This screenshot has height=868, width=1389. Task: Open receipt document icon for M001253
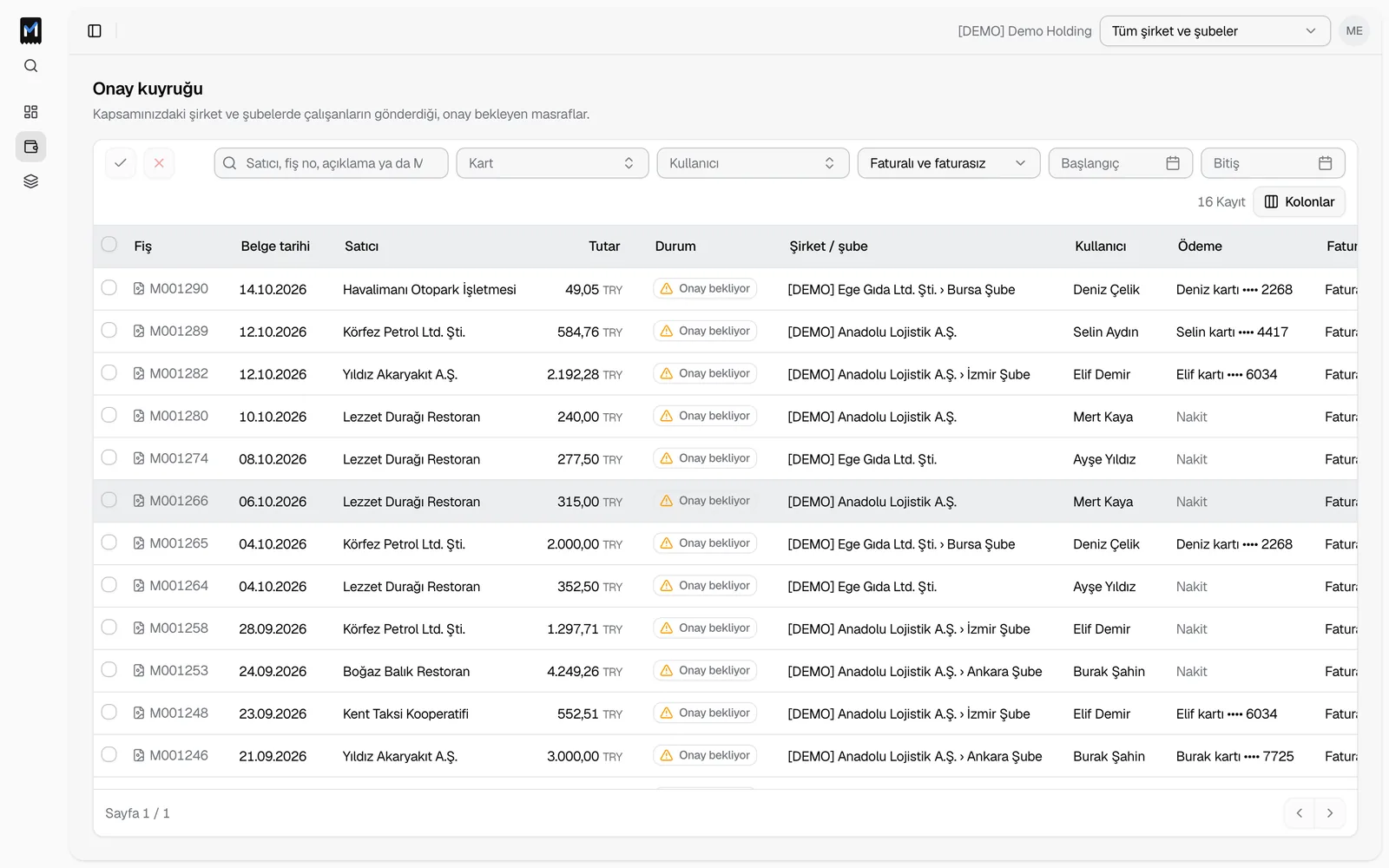(x=139, y=670)
